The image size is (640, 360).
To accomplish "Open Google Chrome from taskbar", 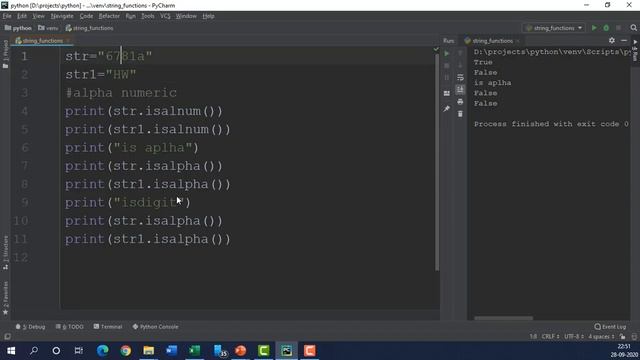I will point(126,351).
